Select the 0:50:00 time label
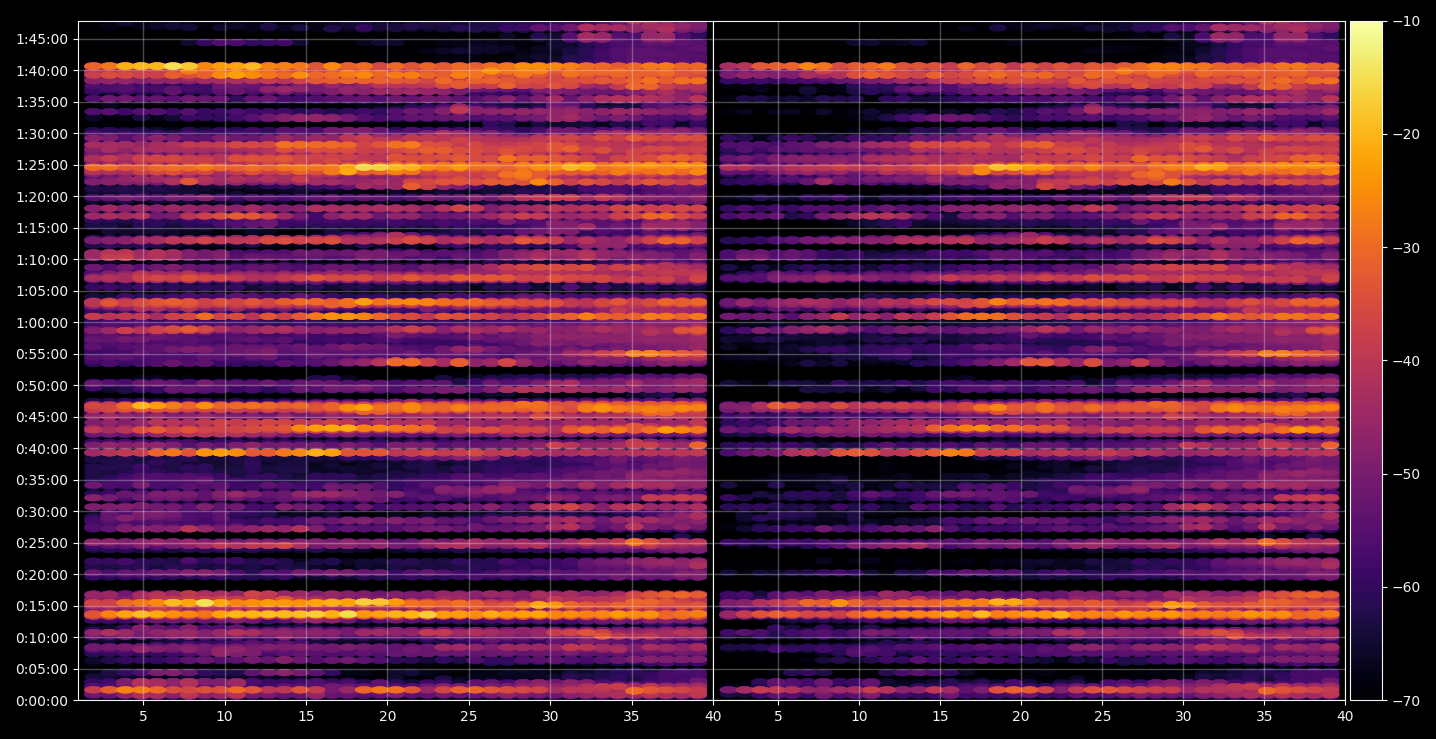Viewport: 1436px width, 739px height. point(42,386)
